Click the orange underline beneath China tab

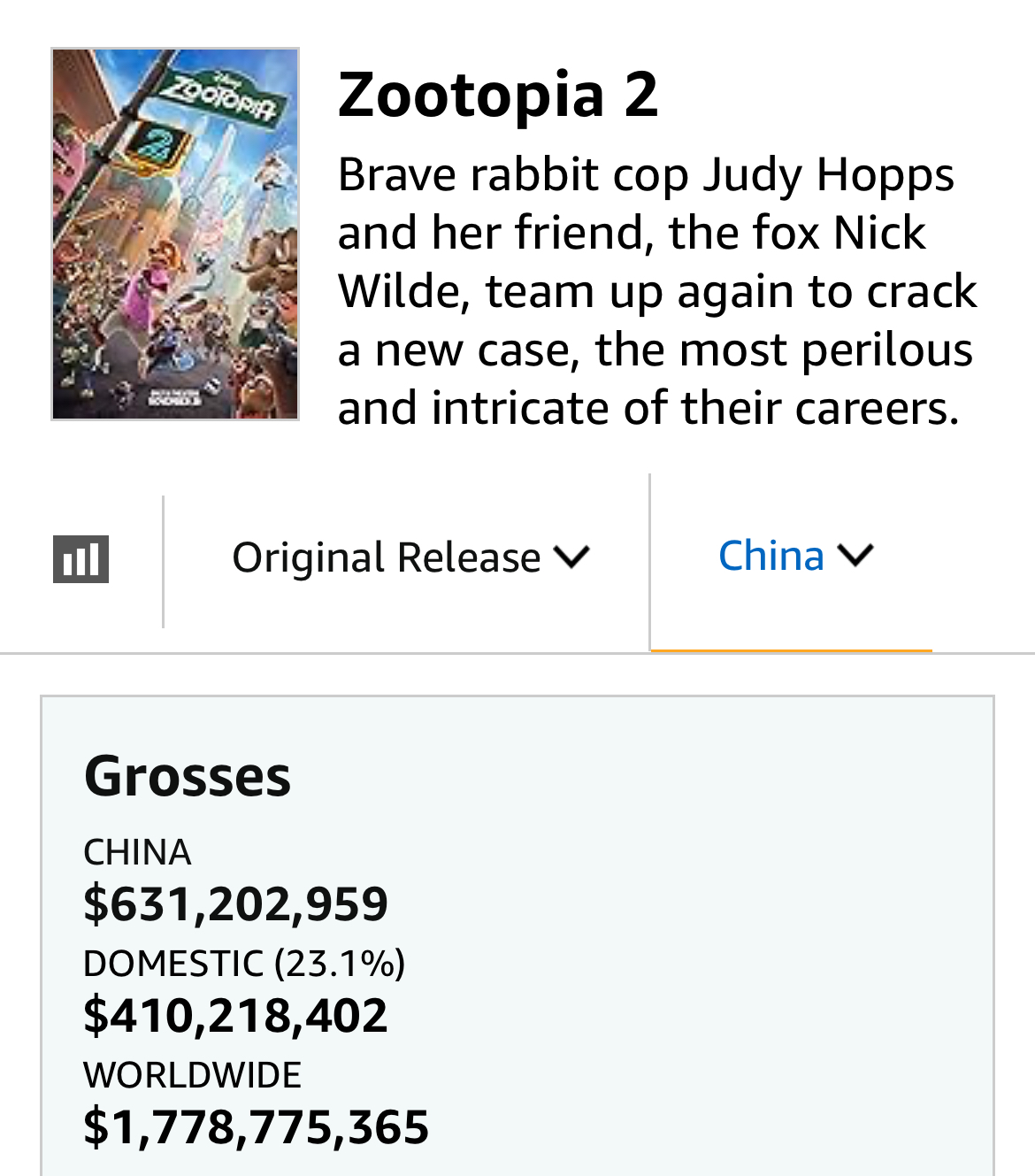click(791, 650)
